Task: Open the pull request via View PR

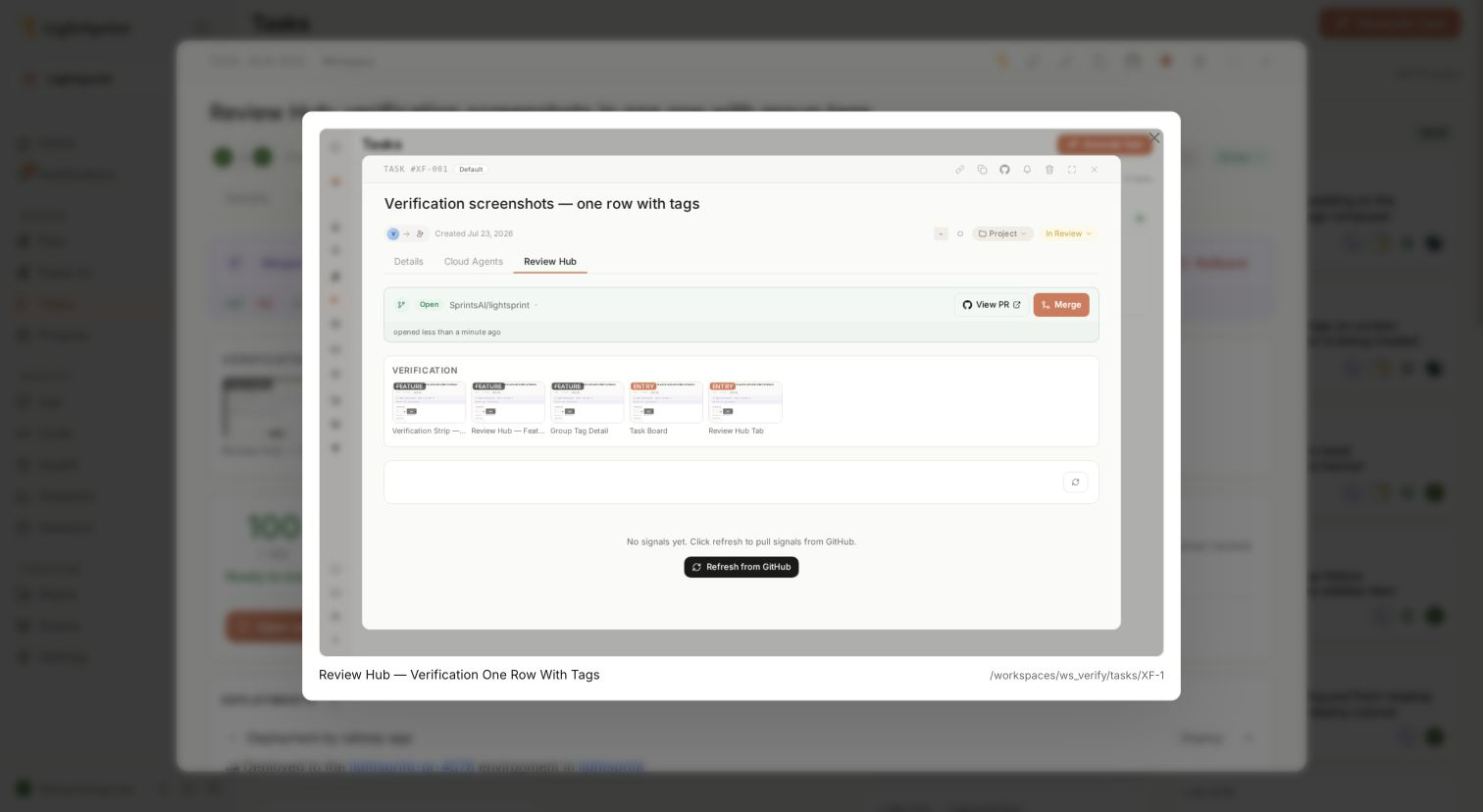Action: click(992, 305)
